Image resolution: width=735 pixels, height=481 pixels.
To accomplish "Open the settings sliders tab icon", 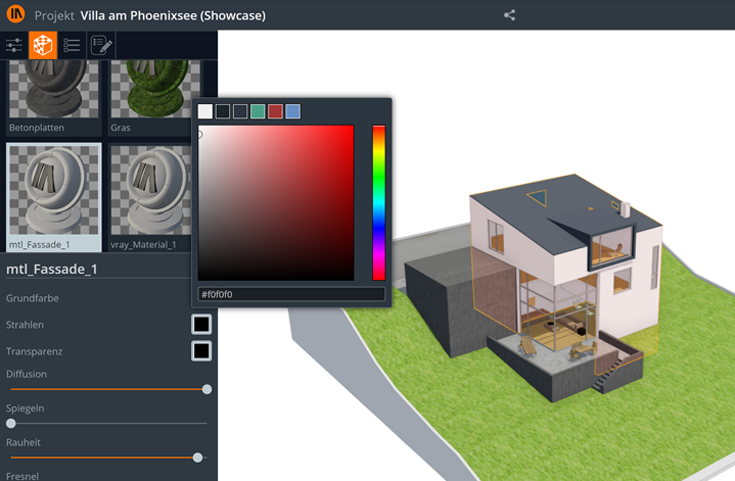I will [14, 45].
